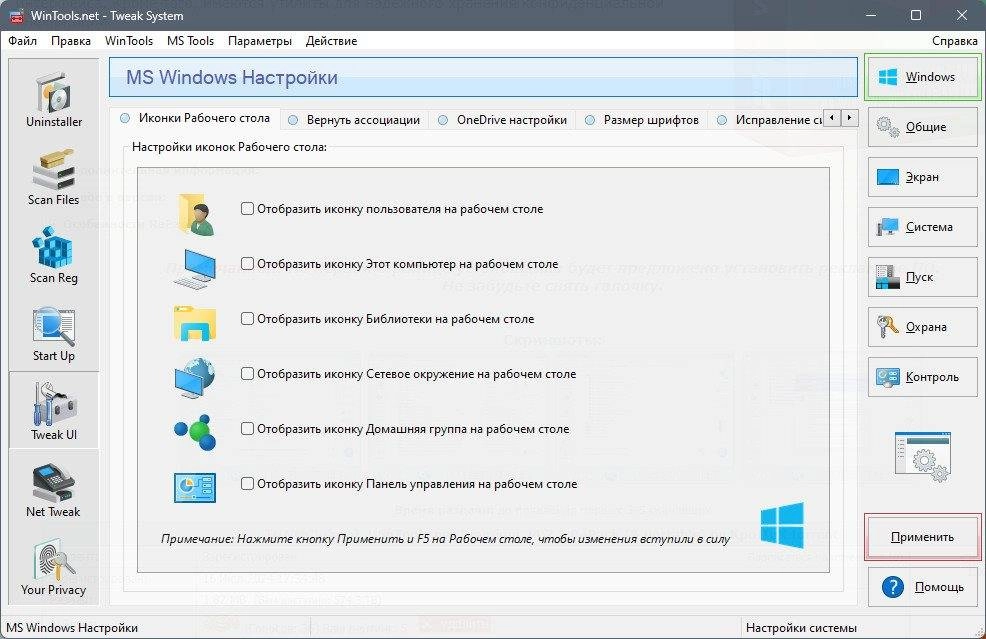Screen dimensions: 986x639
Task: Open the Общие settings category
Action: pos(922,127)
